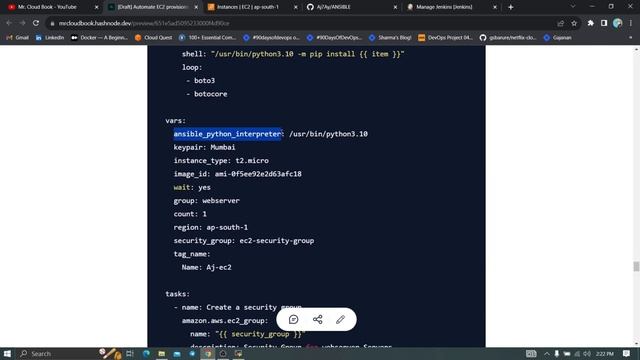
Task: Open the Chrome icon on the taskbar
Action: 208,353
